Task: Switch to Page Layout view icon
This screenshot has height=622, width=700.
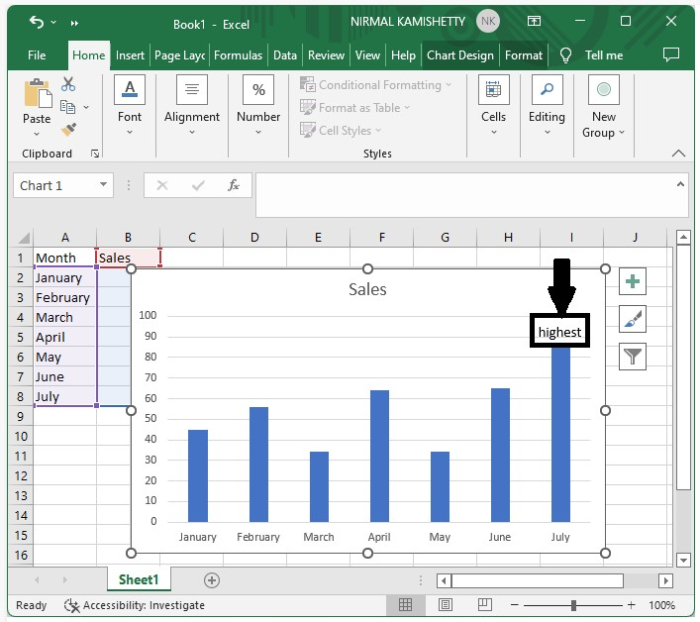Action: [x=445, y=605]
